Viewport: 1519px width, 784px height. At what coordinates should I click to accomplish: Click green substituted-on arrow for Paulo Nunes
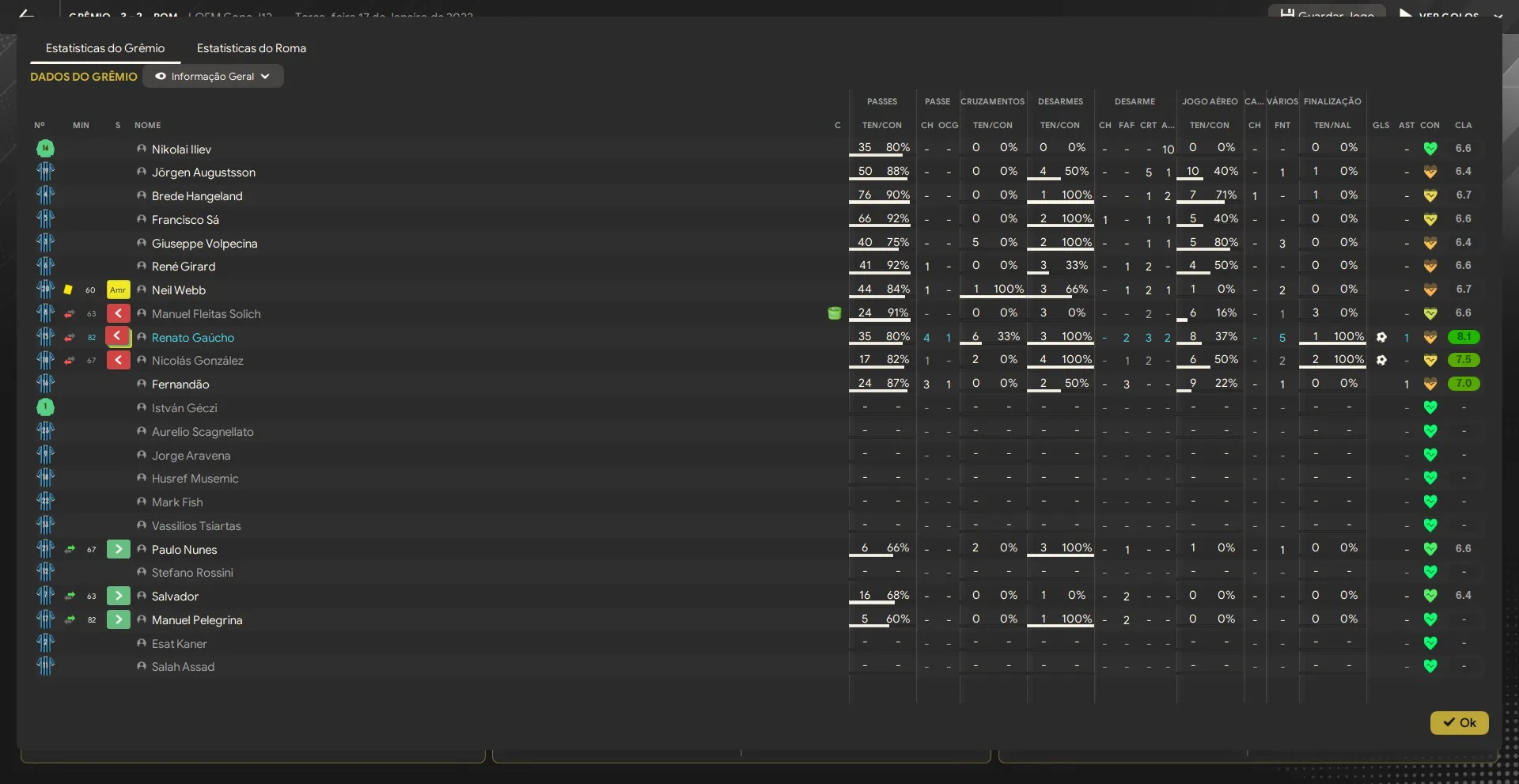[x=118, y=549]
